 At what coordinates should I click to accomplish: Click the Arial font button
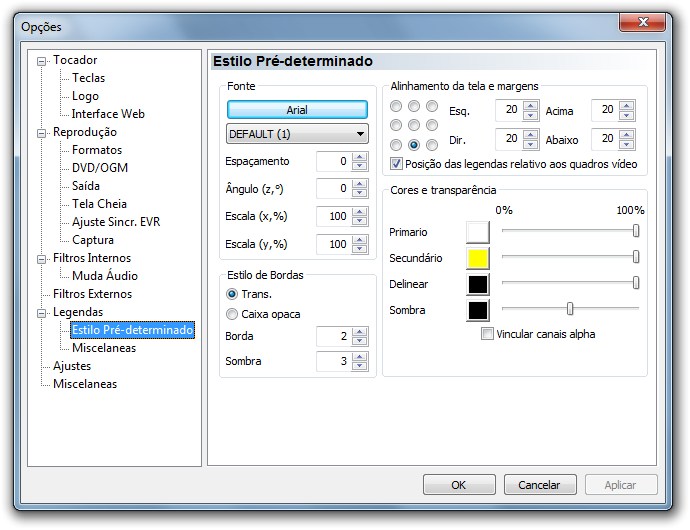point(297,110)
